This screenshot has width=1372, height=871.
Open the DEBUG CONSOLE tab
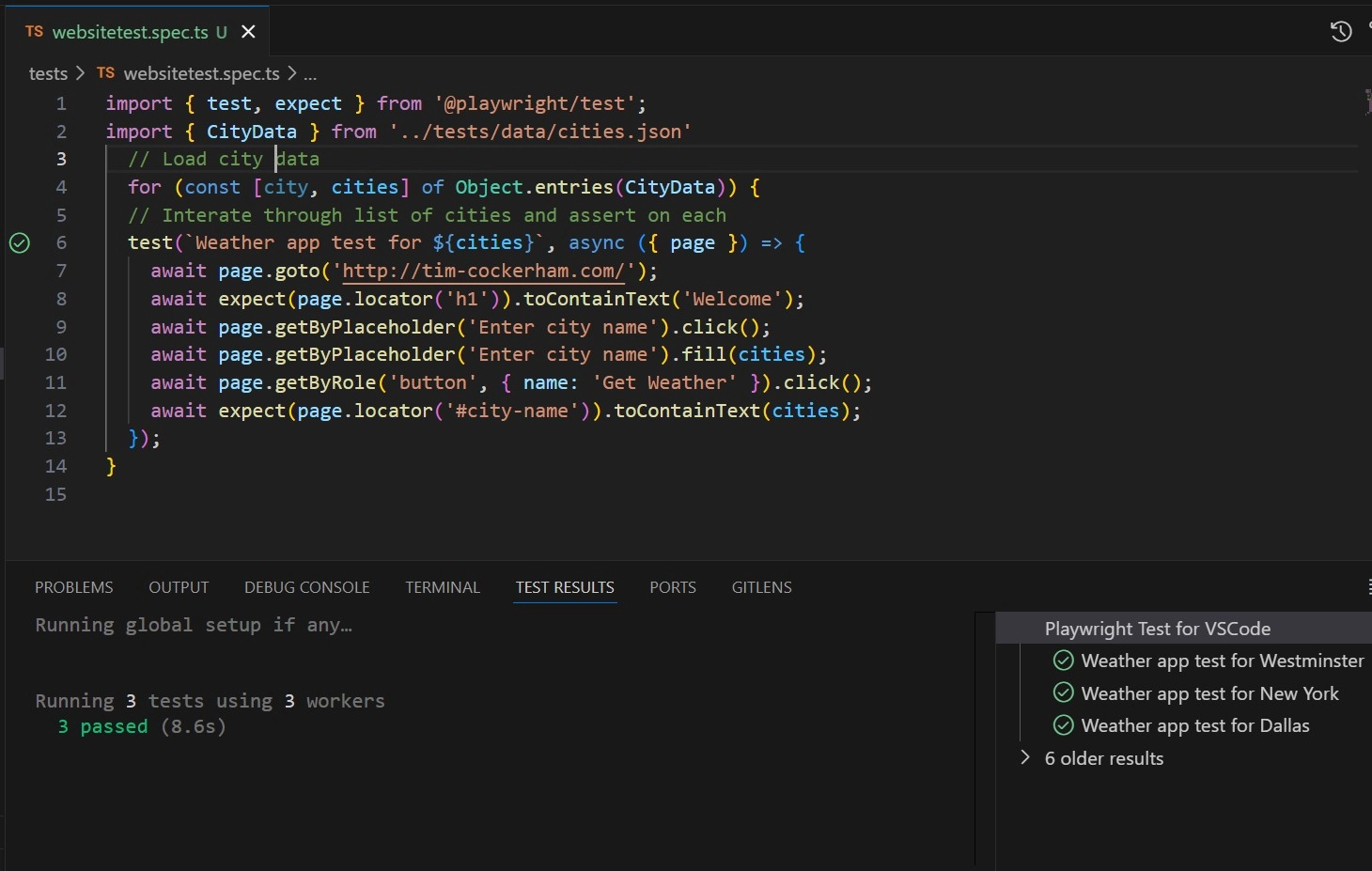click(x=306, y=587)
